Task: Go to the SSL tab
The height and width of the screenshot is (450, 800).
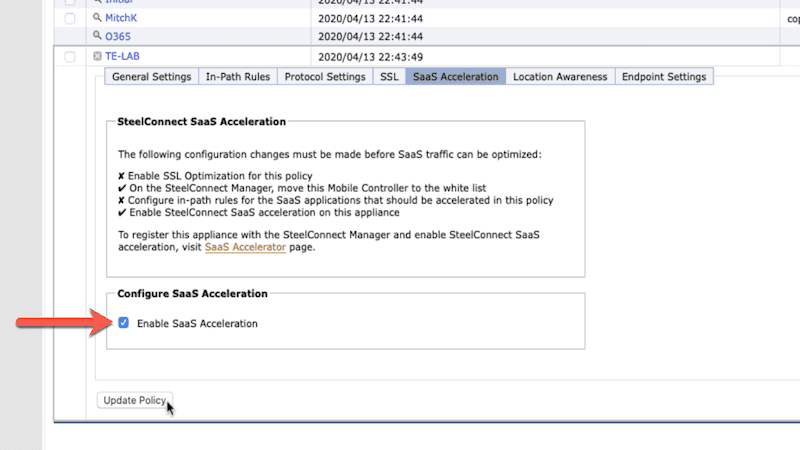Action: click(389, 77)
